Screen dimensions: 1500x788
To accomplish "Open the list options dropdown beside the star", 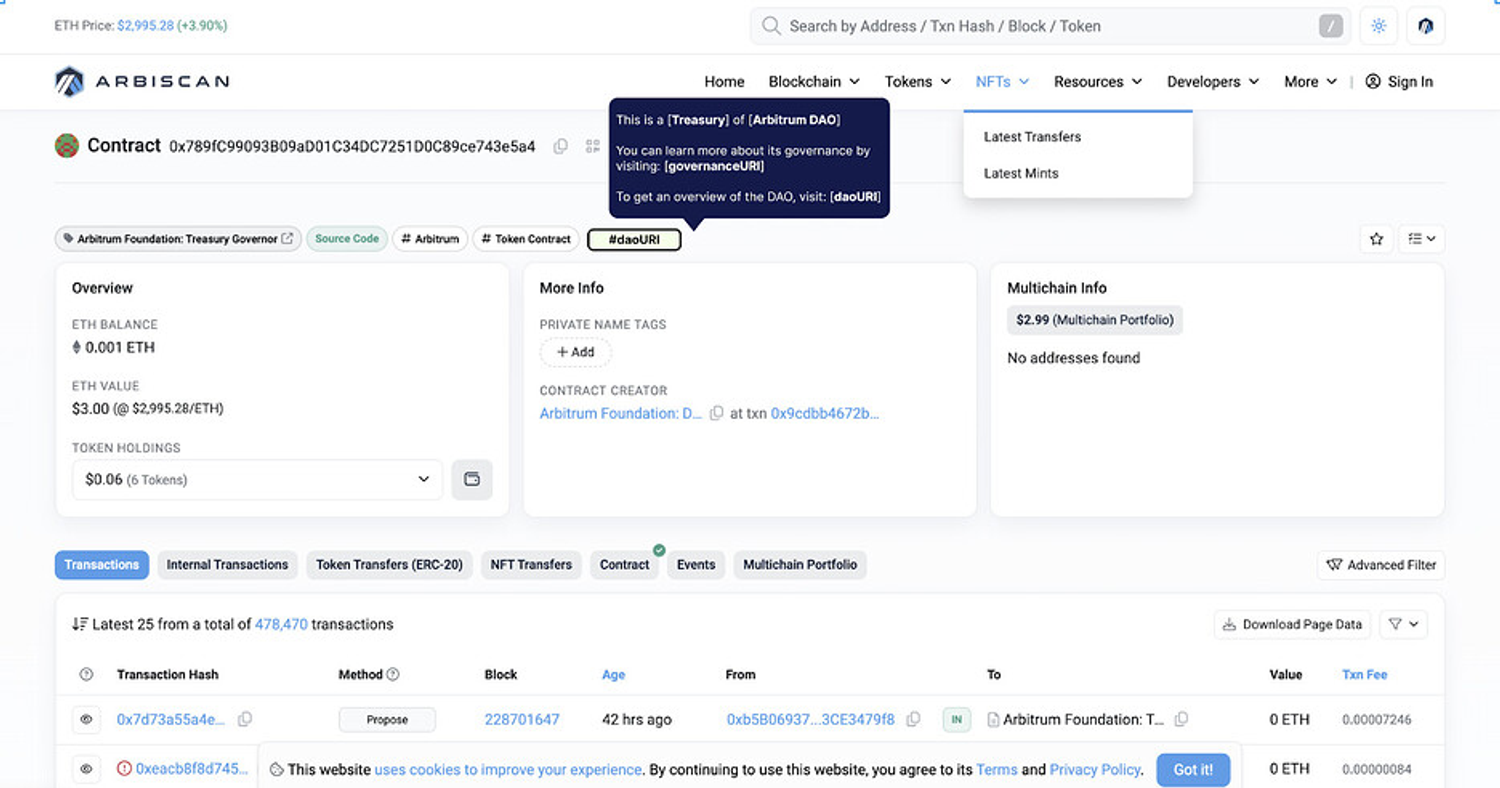I will click(1421, 239).
